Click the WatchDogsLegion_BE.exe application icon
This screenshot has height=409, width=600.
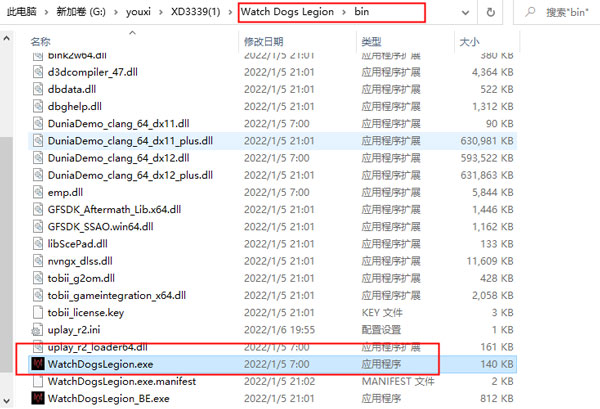[38, 398]
